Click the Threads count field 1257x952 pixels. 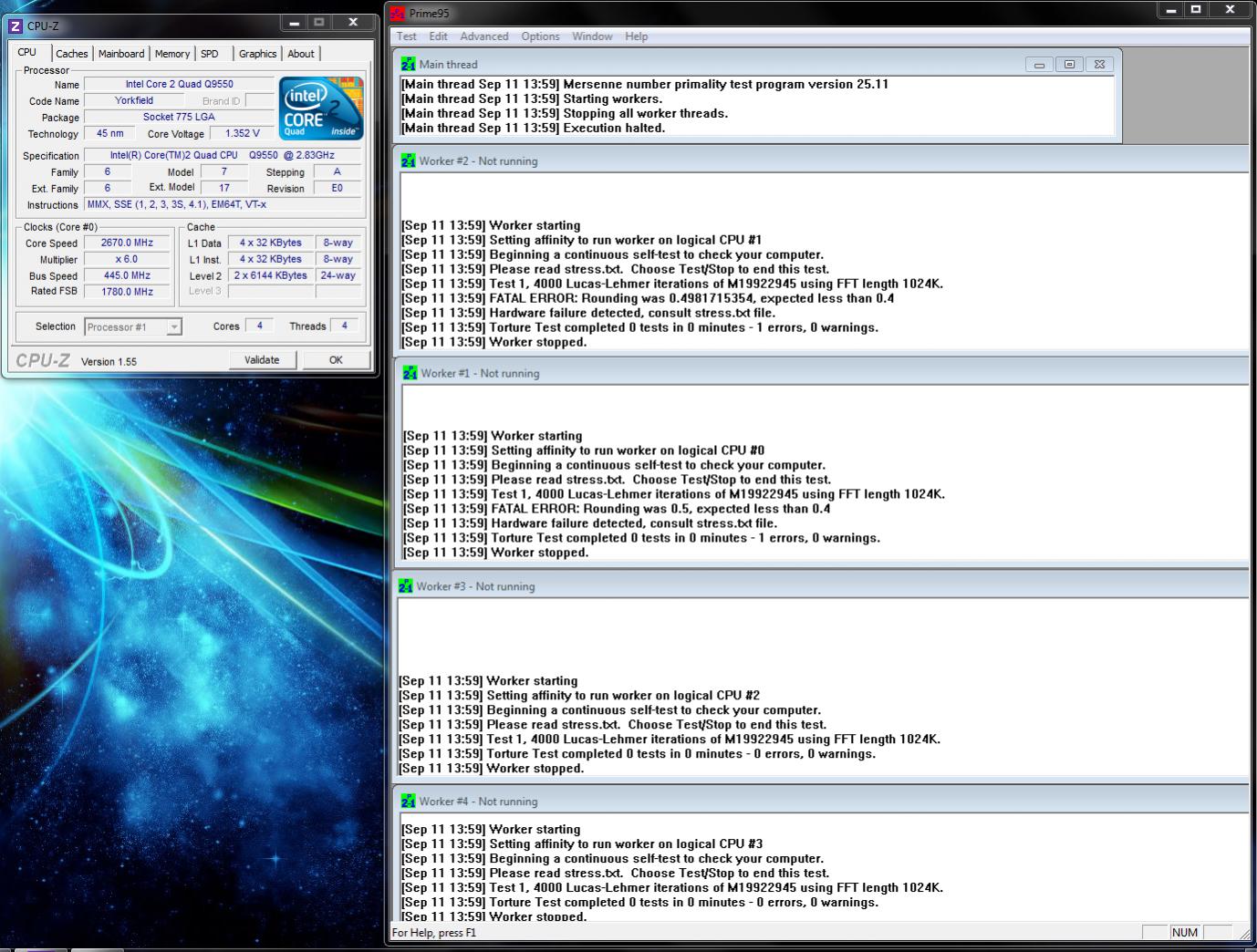click(344, 326)
